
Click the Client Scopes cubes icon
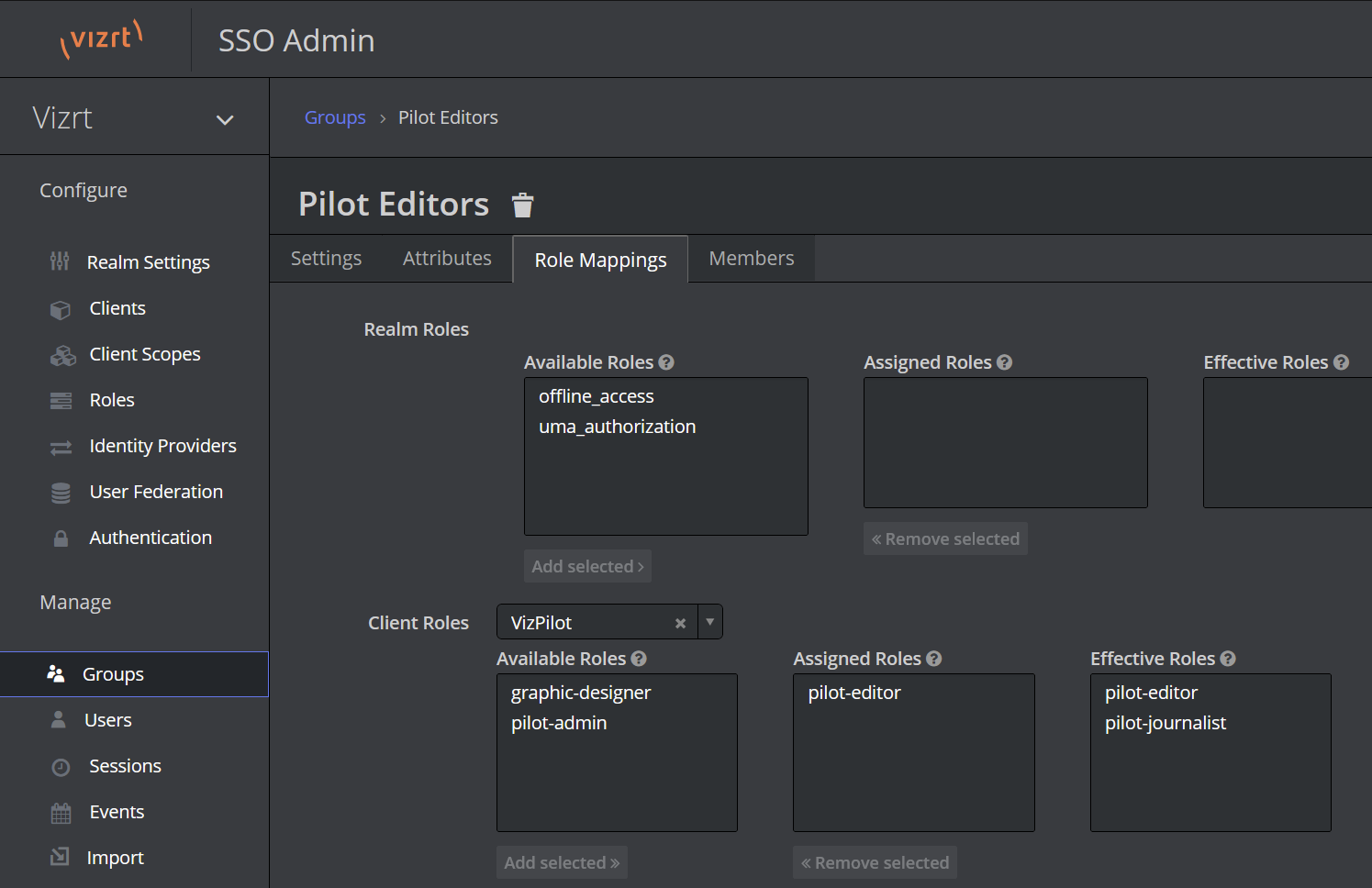click(x=62, y=355)
